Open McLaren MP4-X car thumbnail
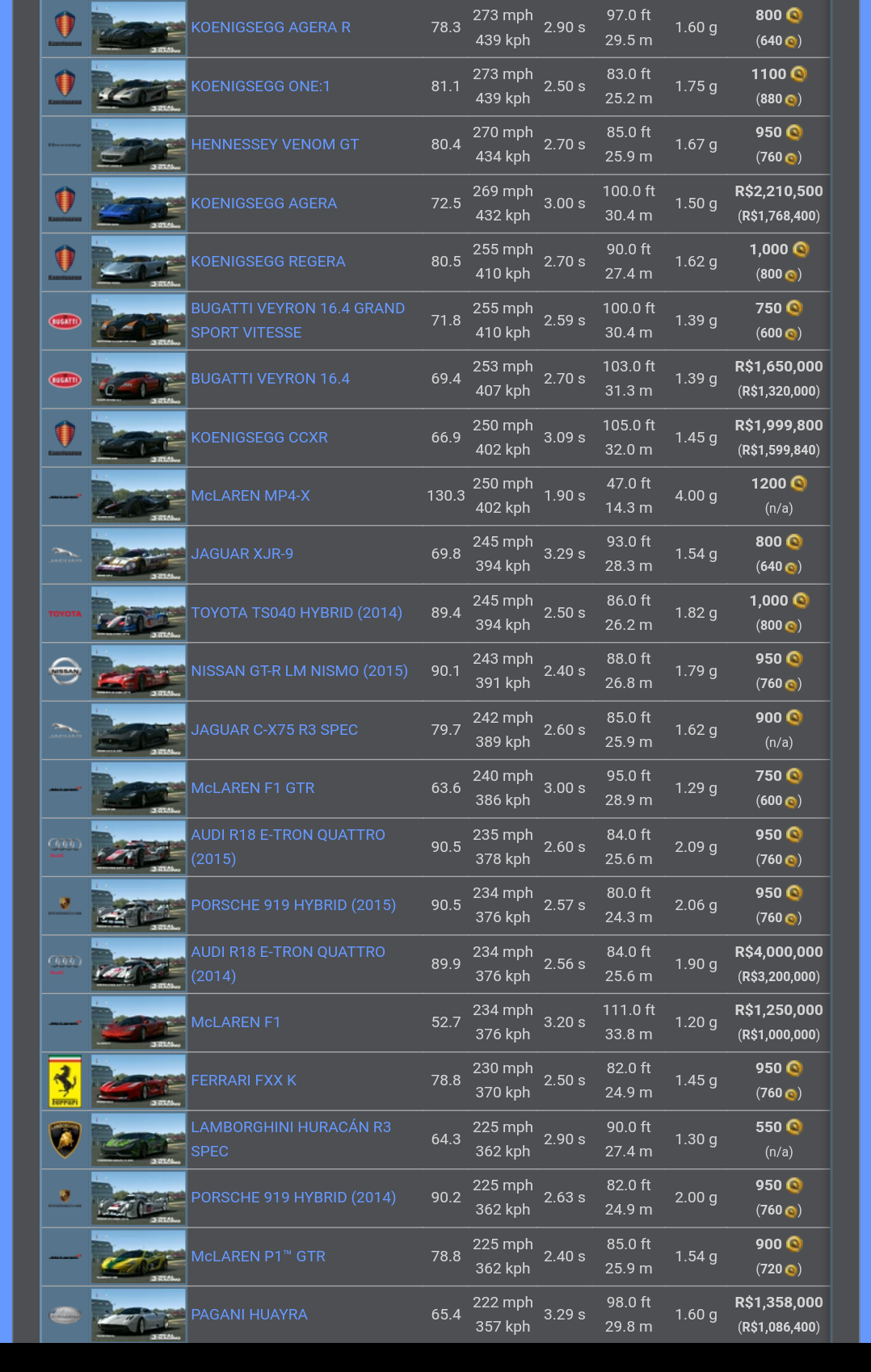The height and width of the screenshot is (1372, 871). (138, 497)
